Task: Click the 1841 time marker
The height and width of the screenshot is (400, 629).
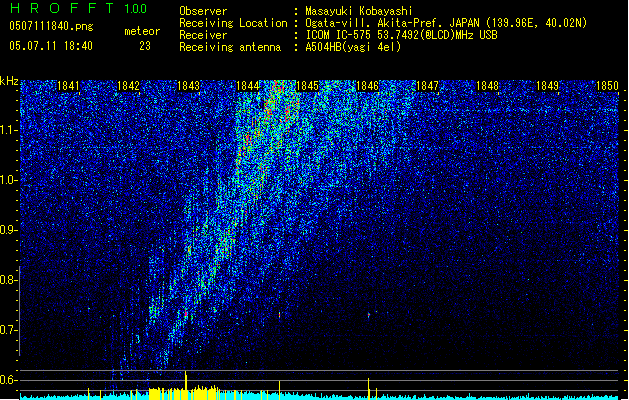Action: point(68,86)
